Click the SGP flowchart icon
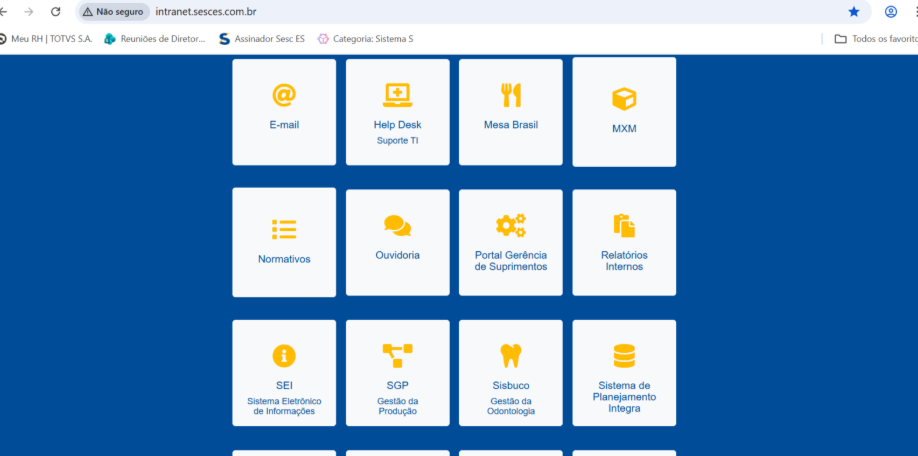This screenshot has height=456, width=918. tap(397, 355)
